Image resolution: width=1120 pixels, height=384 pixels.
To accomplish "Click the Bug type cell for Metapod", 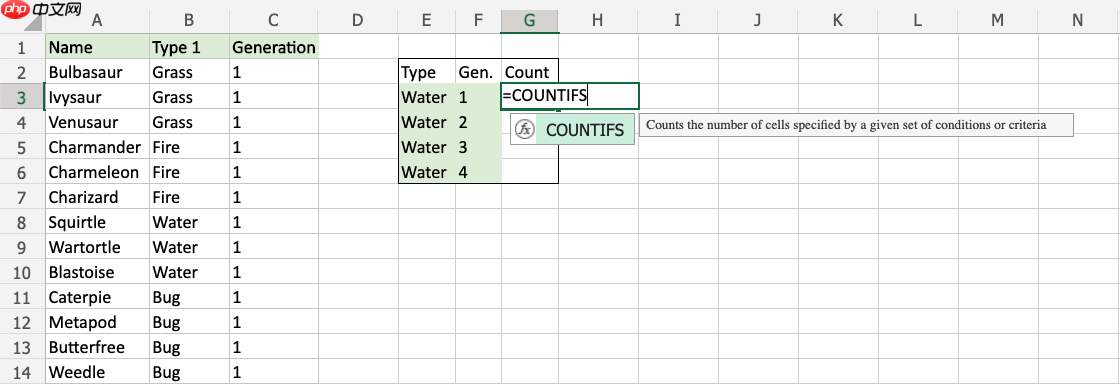I will pos(189,322).
